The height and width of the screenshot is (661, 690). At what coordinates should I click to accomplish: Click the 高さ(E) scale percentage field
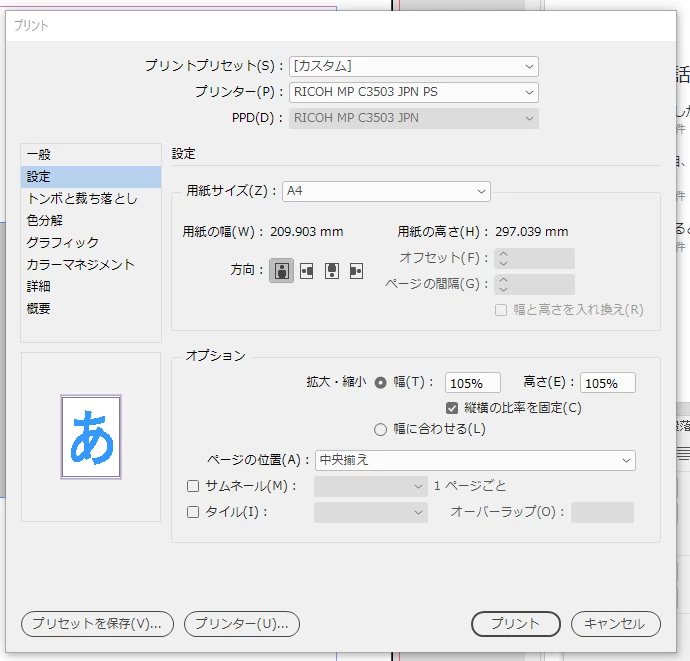(608, 383)
